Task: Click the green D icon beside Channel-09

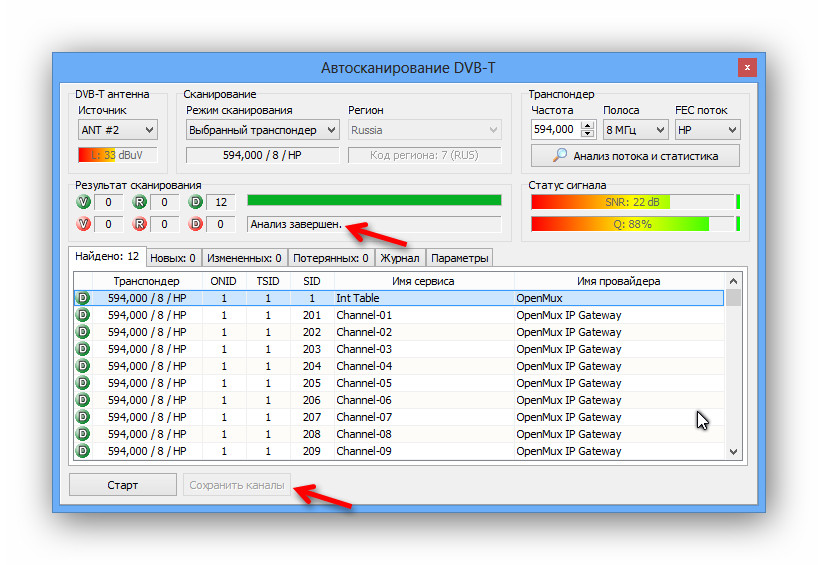Action: pyautogui.click(x=82, y=451)
